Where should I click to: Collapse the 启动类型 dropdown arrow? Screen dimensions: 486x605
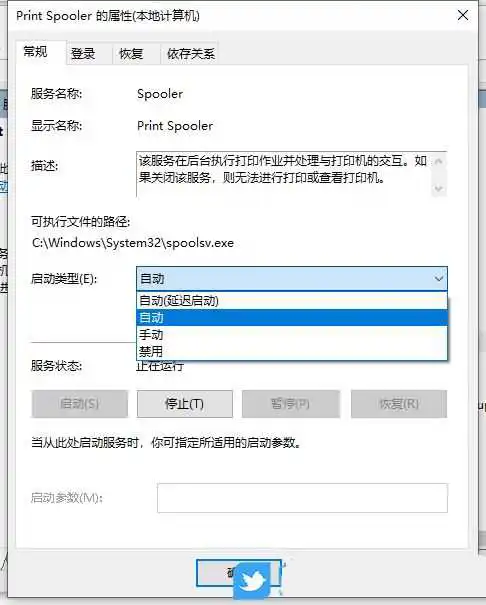[x=439, y=278]
